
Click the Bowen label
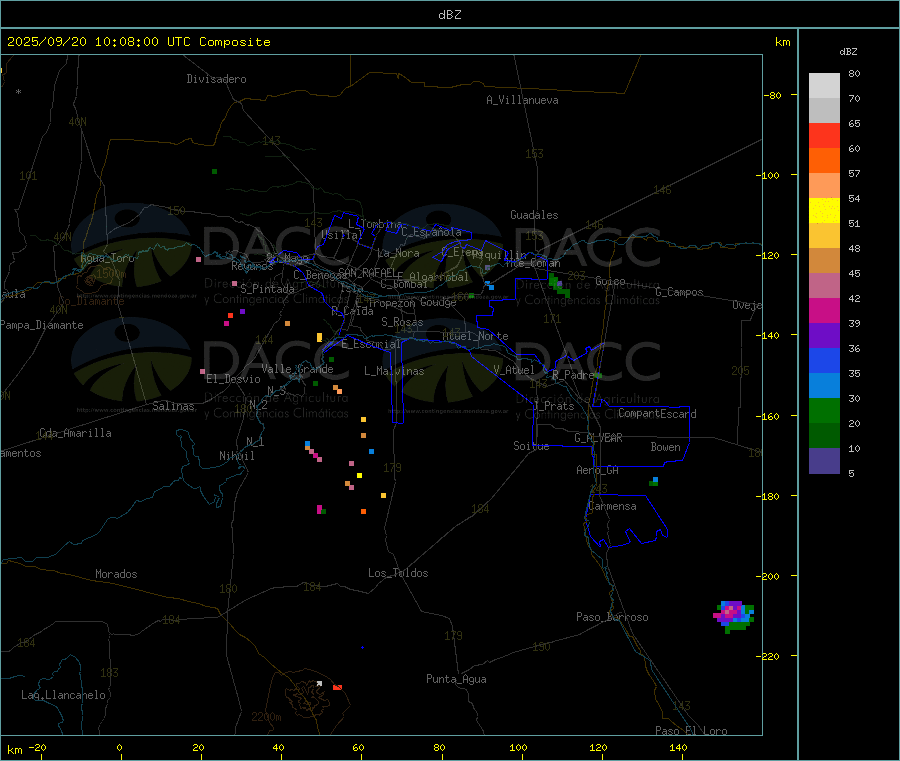click(665, 447)
